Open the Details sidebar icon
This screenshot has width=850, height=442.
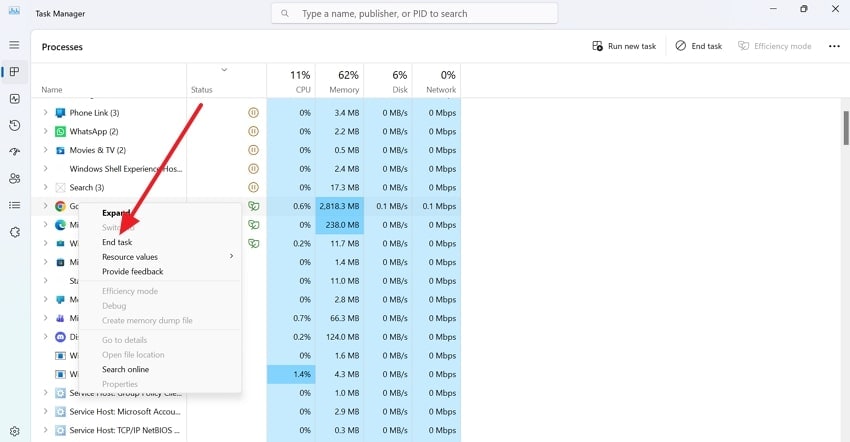coord(15,205)
